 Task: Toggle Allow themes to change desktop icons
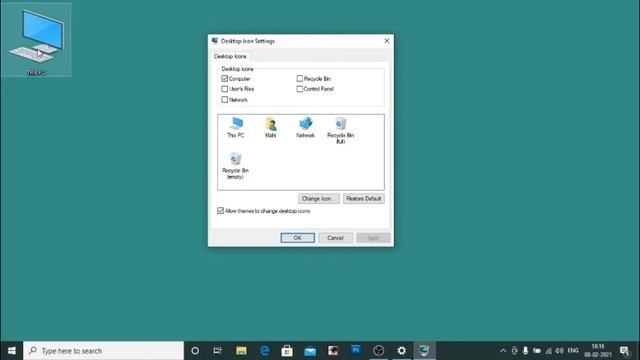220,211
